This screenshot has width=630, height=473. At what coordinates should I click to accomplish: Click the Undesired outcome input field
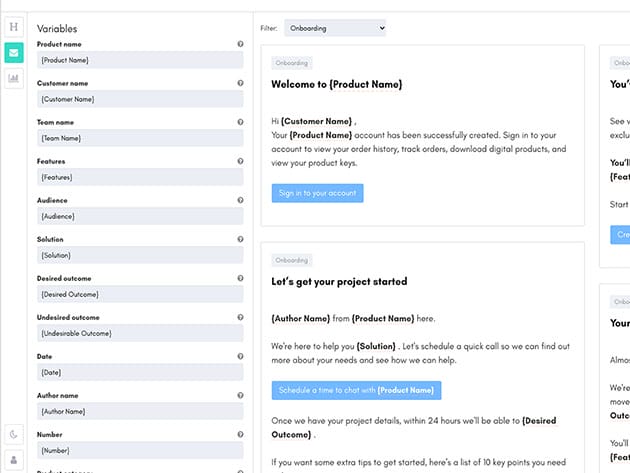click(140, 333)
